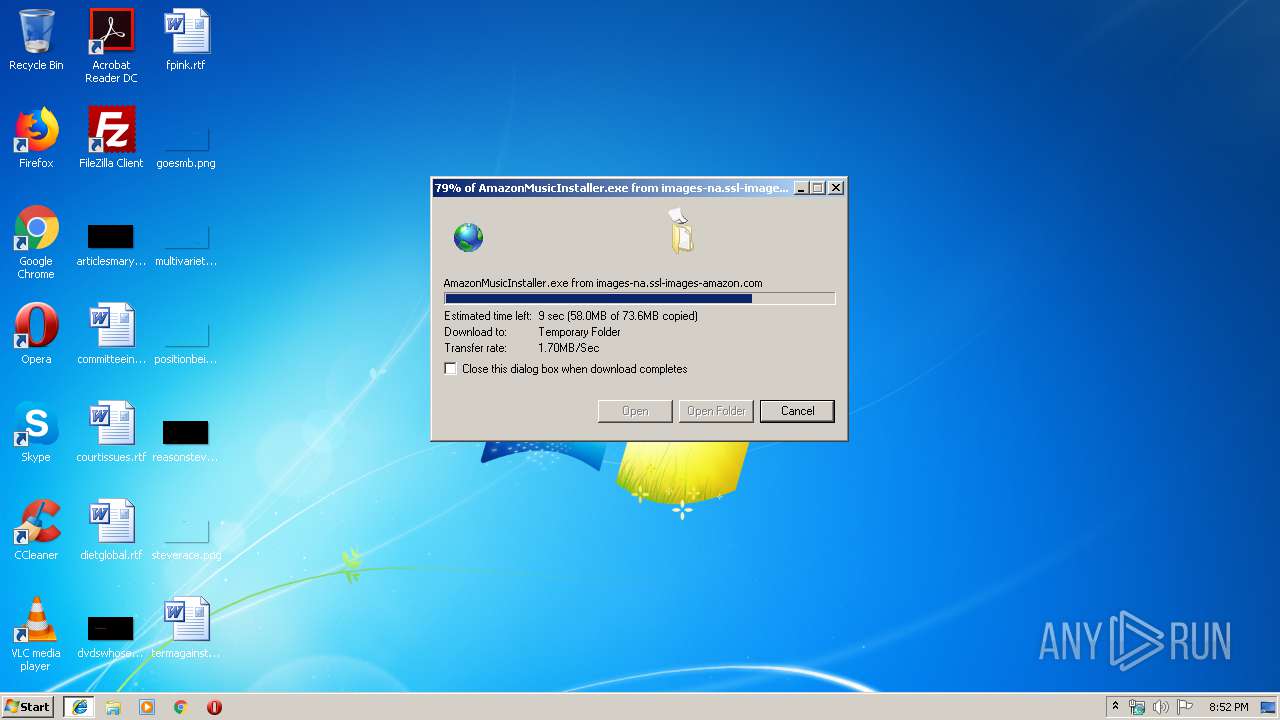Viewport: 1280px width, 720px height.
Task: Open Windows Explorer from the taskbar
Action: (x=113, y=707)
